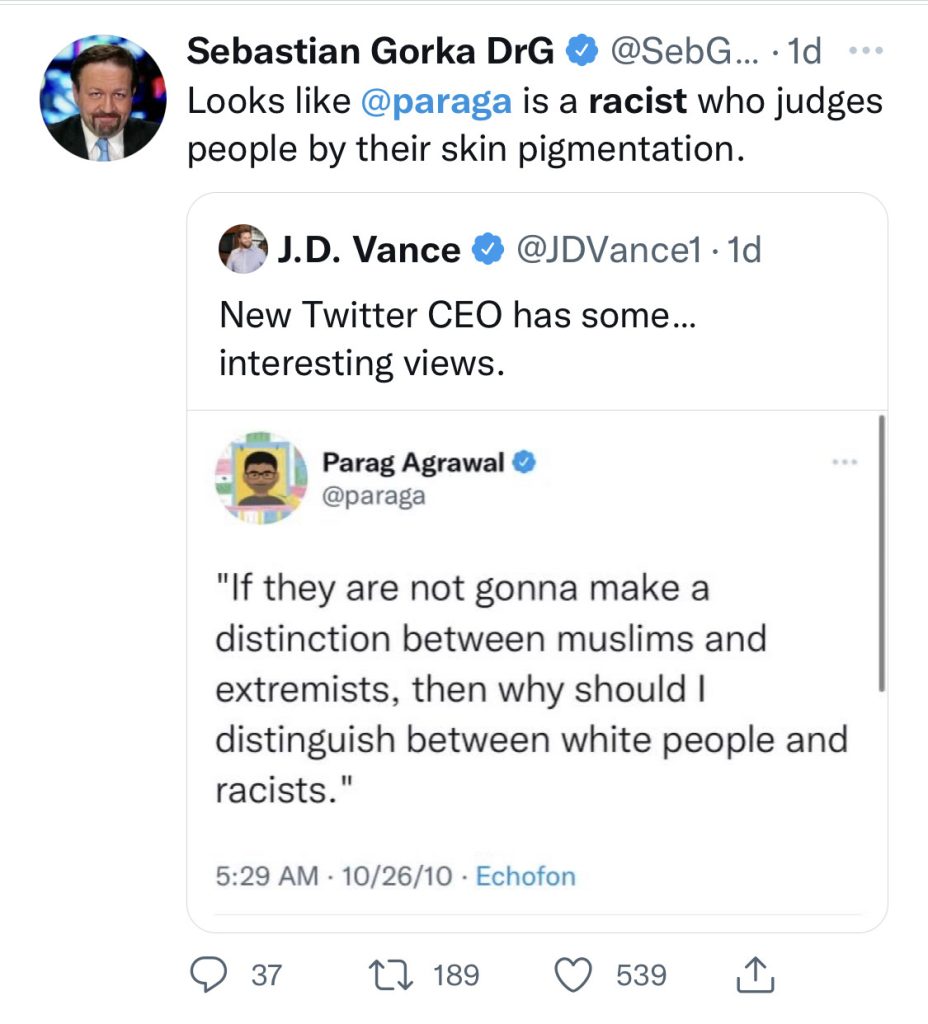Screen dimensions: 928x1024
Task: Open the Parag Agrawal cartoon avatar
Action: tap(261, 478)
